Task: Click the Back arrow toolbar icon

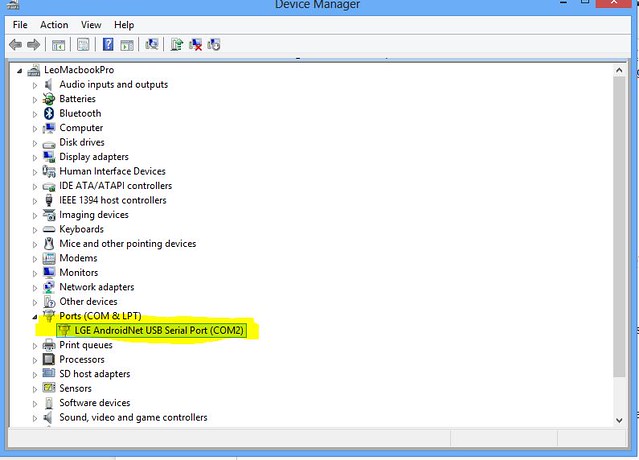Action: pos(15,44)
